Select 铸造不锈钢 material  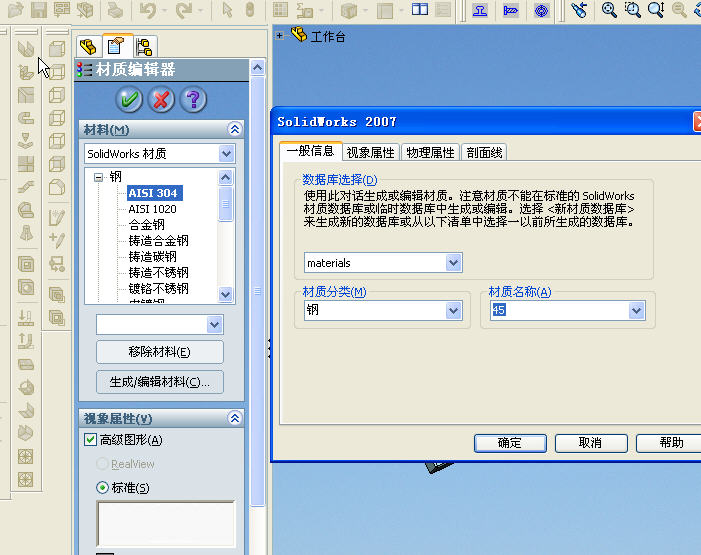click(x=159, y=272)
